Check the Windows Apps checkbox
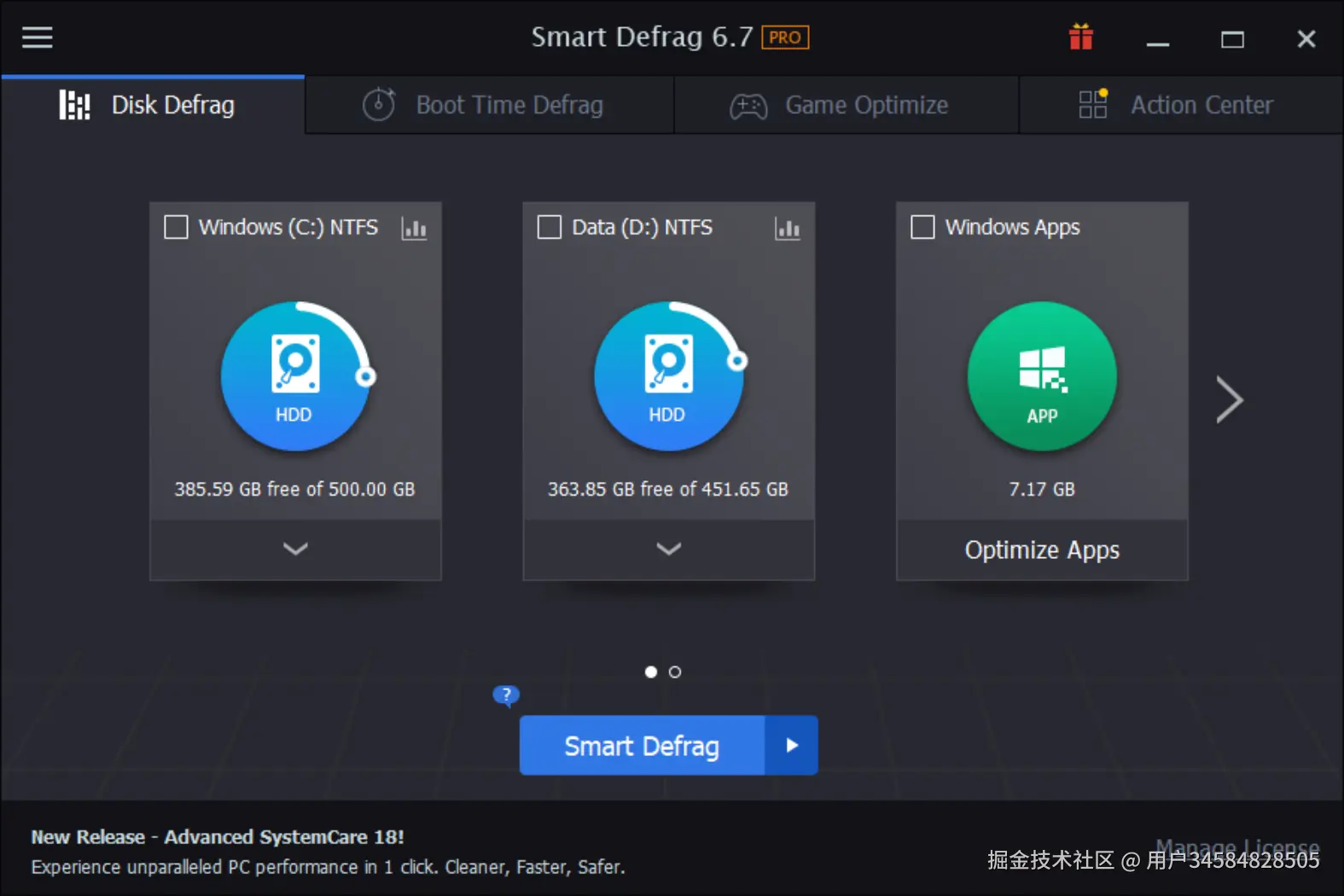Viewport: 1344px width, 896px height. (x=922, y=227)
